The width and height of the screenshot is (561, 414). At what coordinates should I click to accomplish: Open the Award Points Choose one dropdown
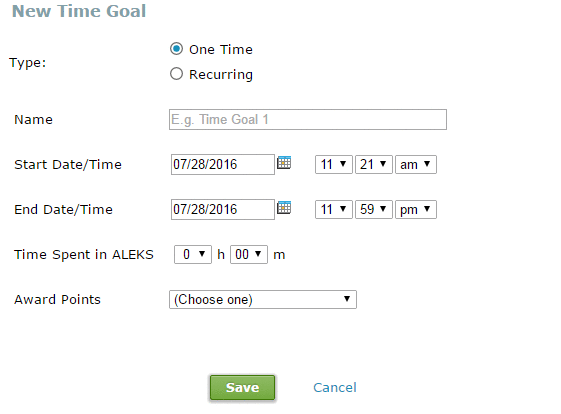pyautogui.click(x=263, y=299)
